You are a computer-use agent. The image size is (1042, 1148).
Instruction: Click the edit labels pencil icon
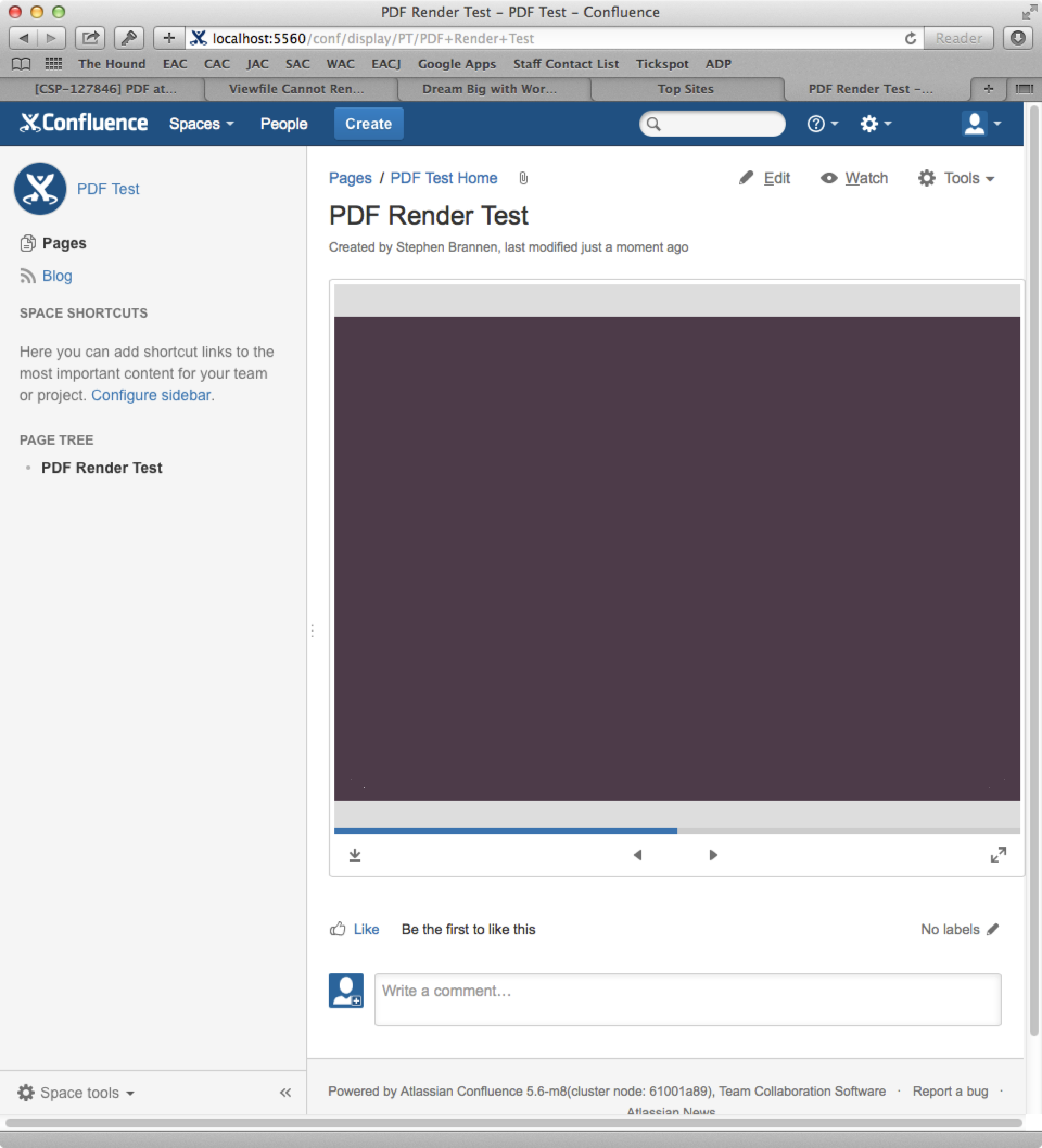tap(993, 929)
